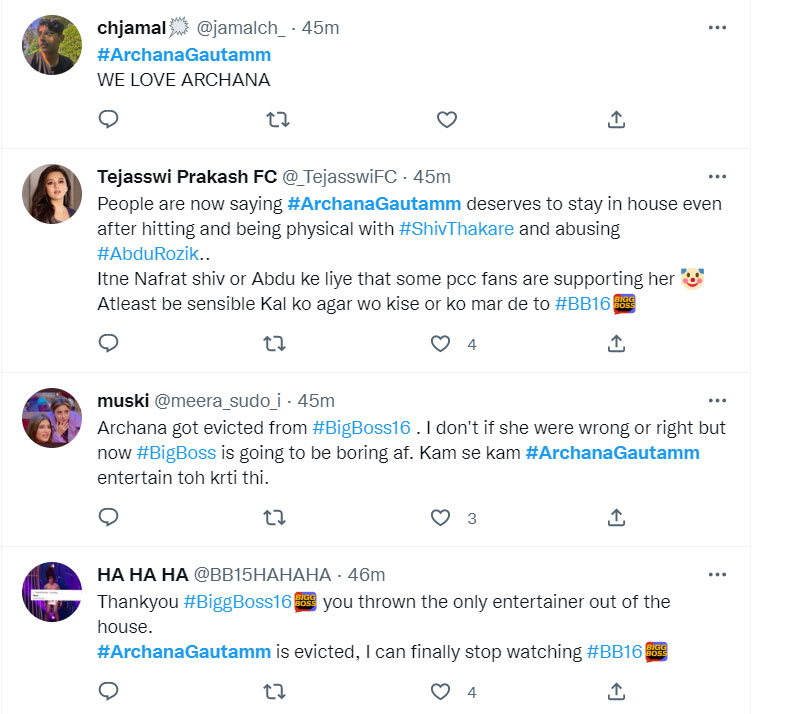Reply to Tejasswi Prakash FC's tweet
This screenshot has width=788, height=714.
(x=109, y=344)
